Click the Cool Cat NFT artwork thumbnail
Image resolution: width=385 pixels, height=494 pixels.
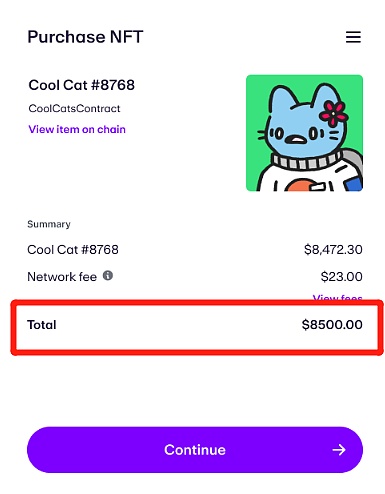pos(304,133)
